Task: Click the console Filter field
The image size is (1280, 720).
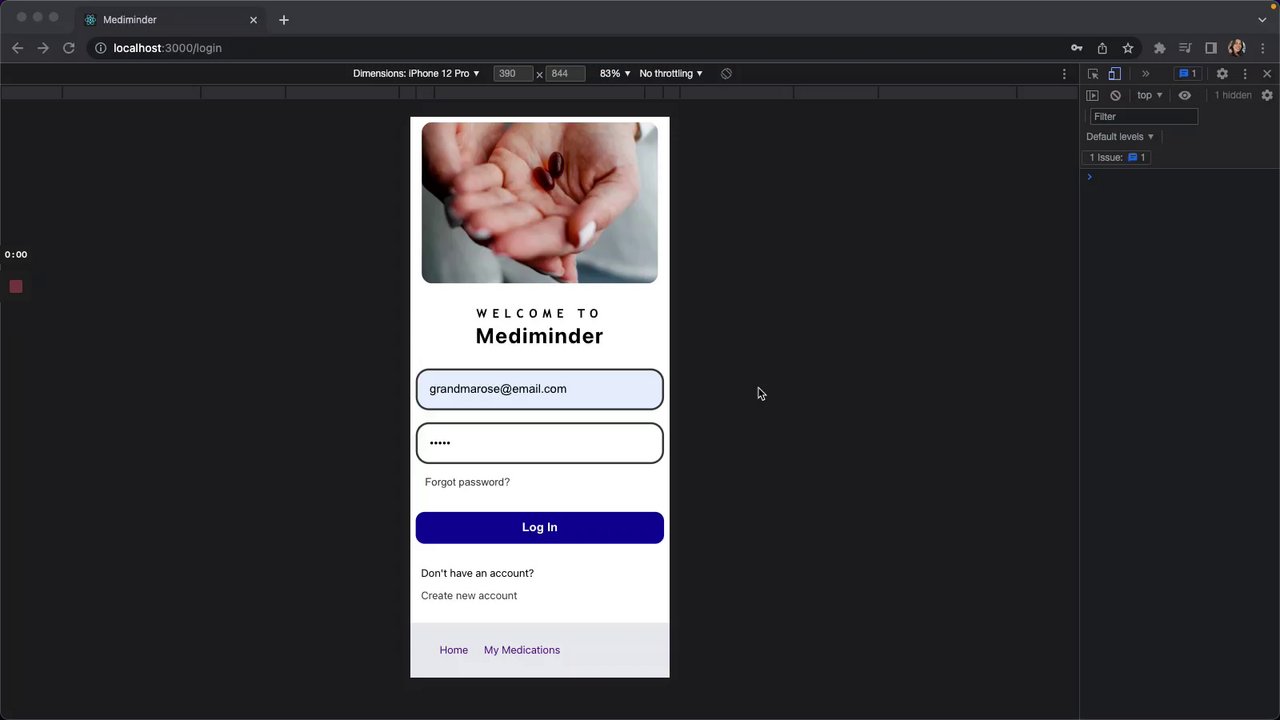Action: (1143, 117)
